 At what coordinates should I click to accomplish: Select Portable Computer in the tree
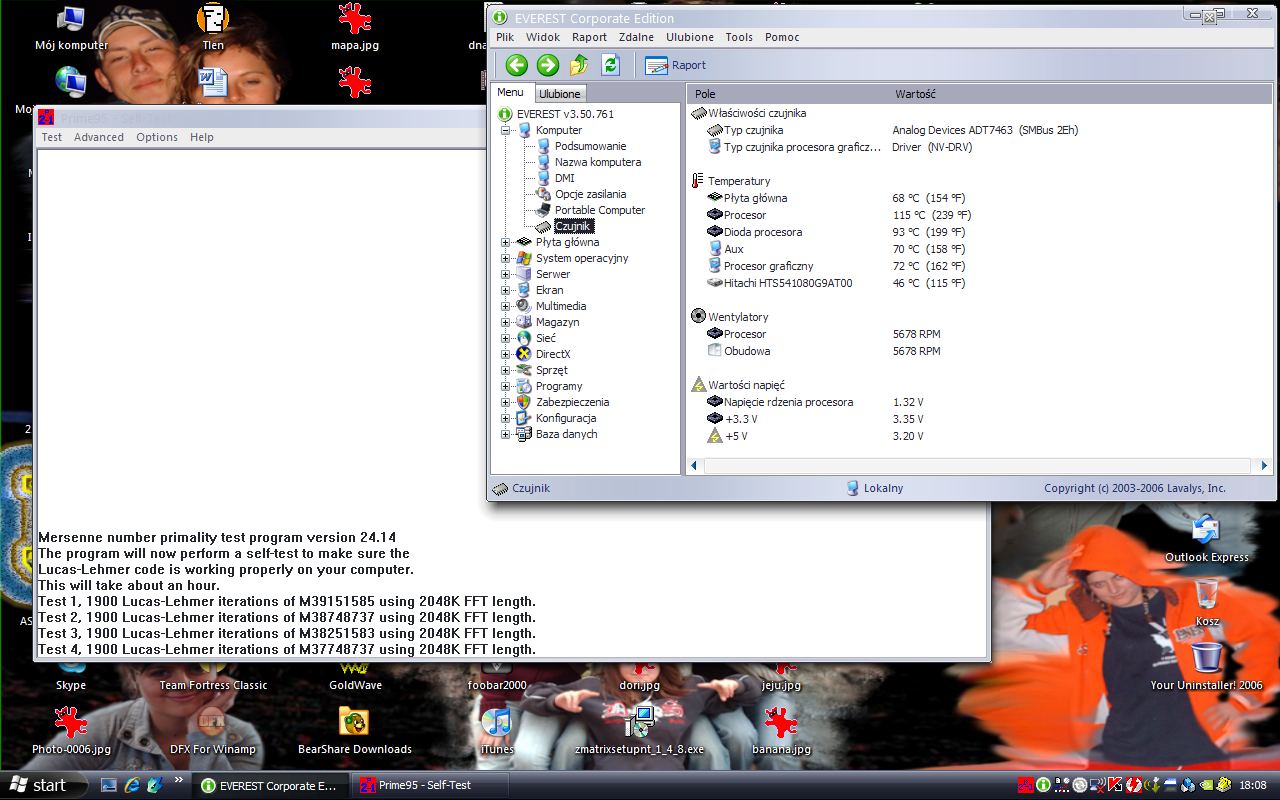click(600, 210)
